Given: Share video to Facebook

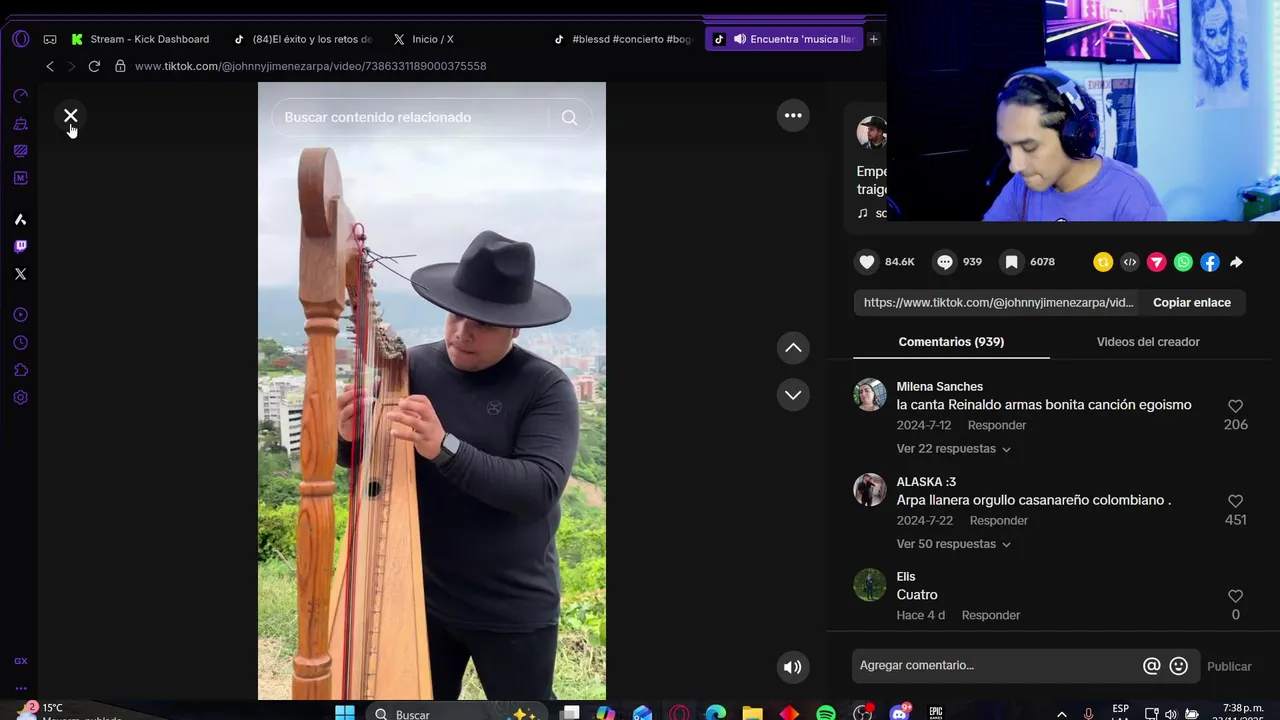Looking at the screenshot, I should coord(1210,262).
